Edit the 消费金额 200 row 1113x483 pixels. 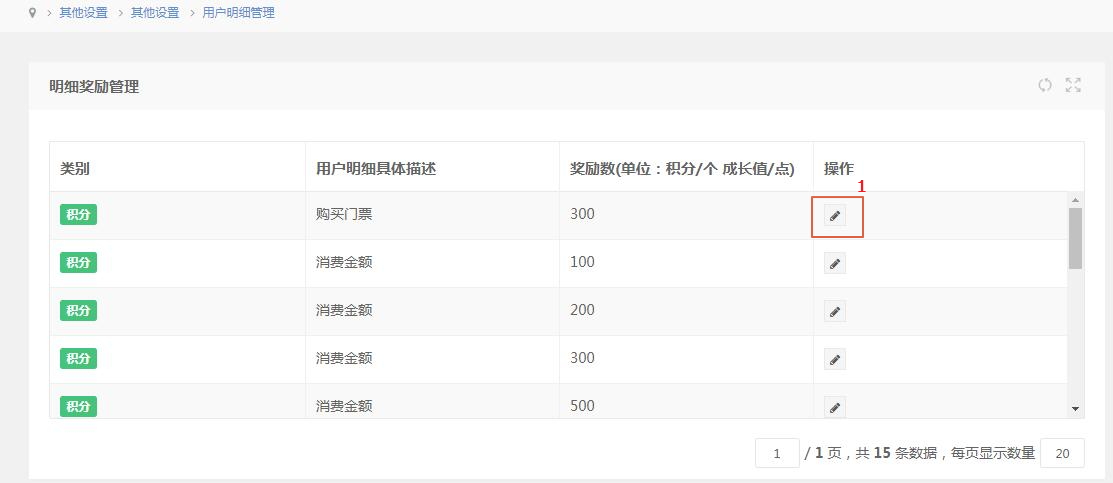click(835, 311)
